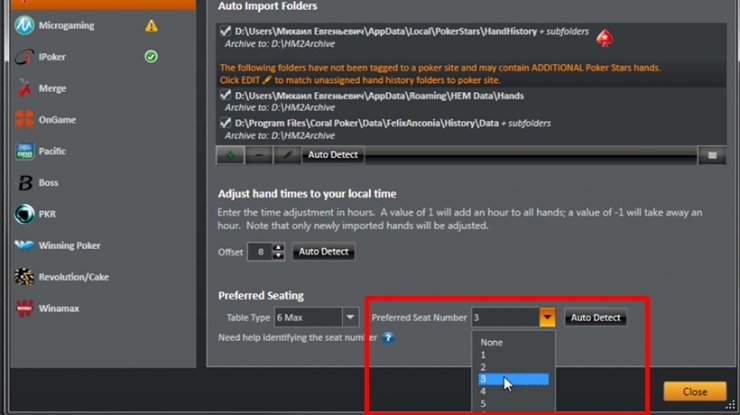Choose seat 3 in the list
Viewport: 740px width, 415px height.
point(513,379)
